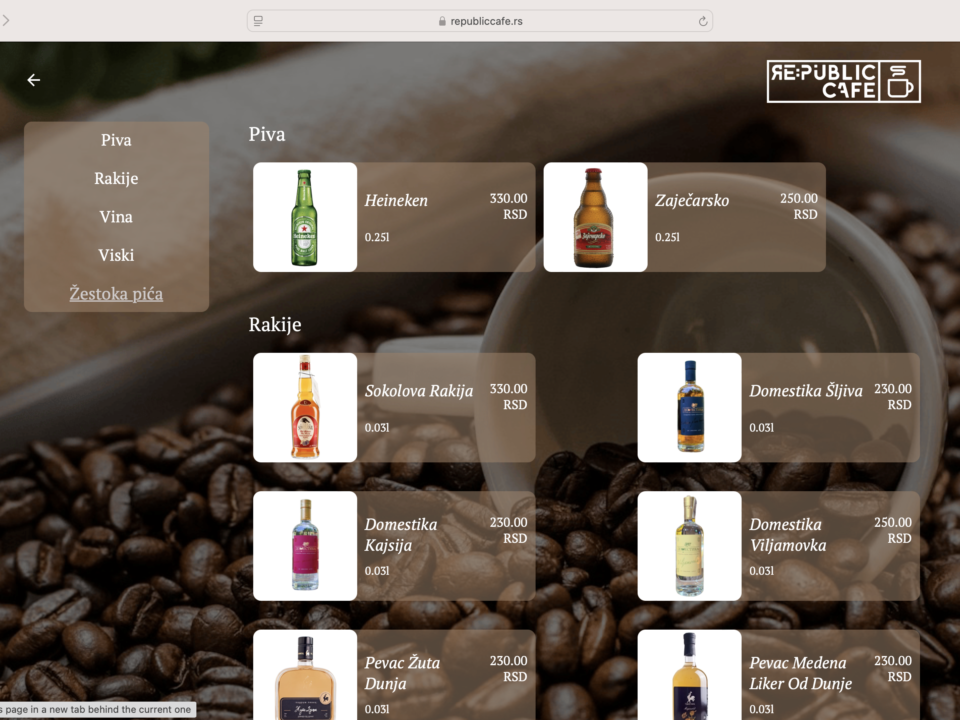Open the Žestoka pića link
Image resolution: width=960 pixels, height=720 pixels.
pyautogui.click(x=116, y=294)
